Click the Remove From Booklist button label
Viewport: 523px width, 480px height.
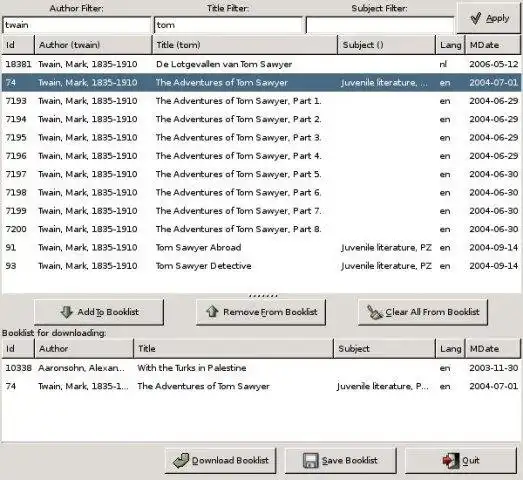point(270,312)
